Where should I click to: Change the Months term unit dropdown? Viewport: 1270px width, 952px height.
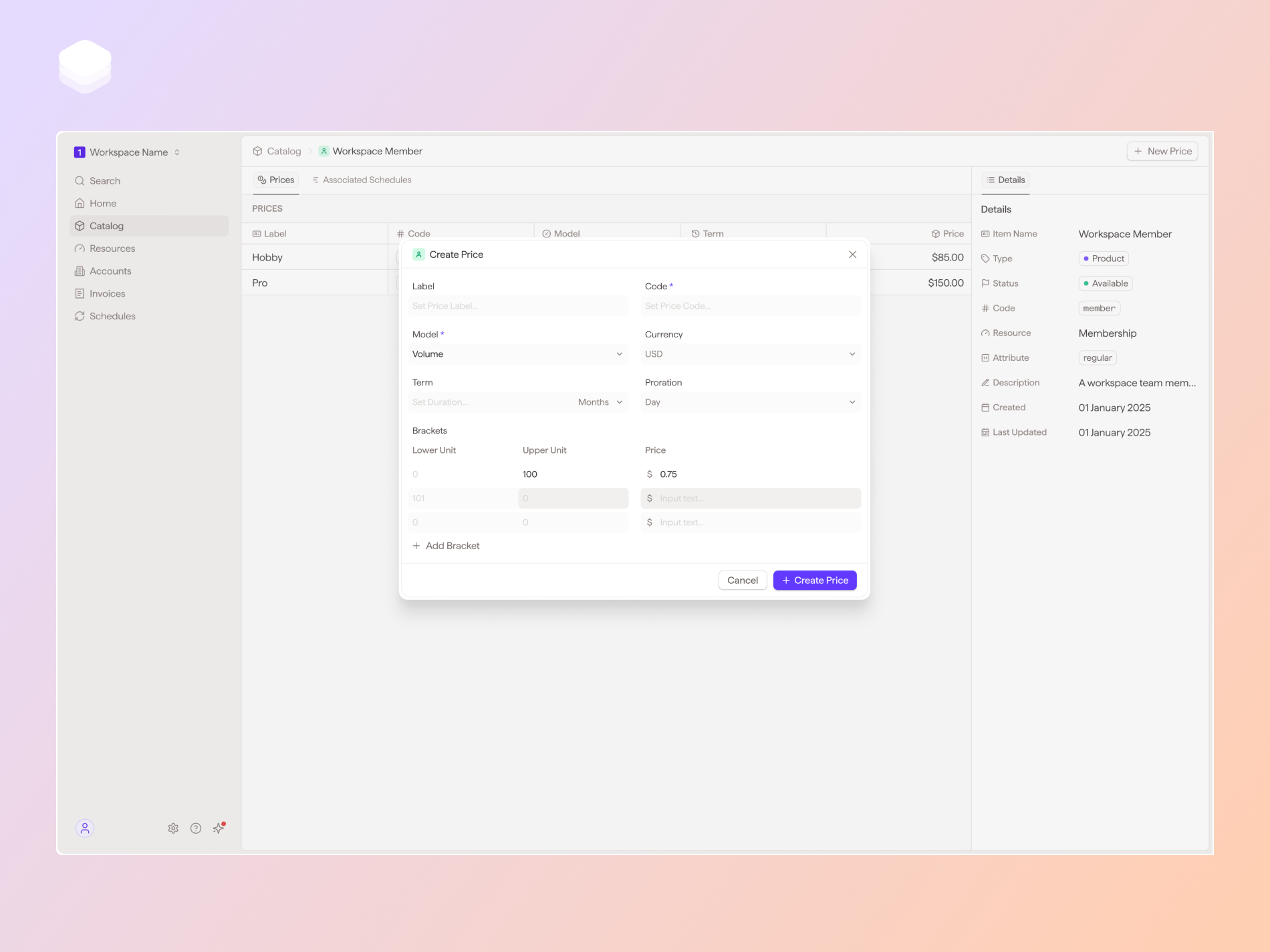click(600, 402)
